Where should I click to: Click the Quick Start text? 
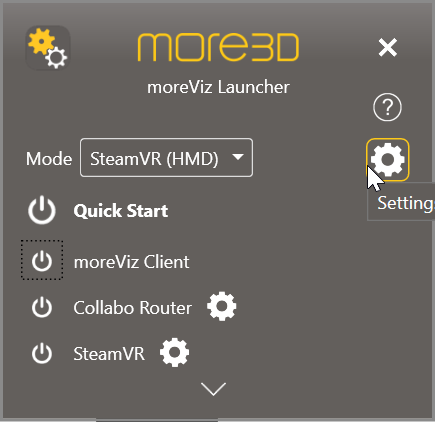point(121,211)
